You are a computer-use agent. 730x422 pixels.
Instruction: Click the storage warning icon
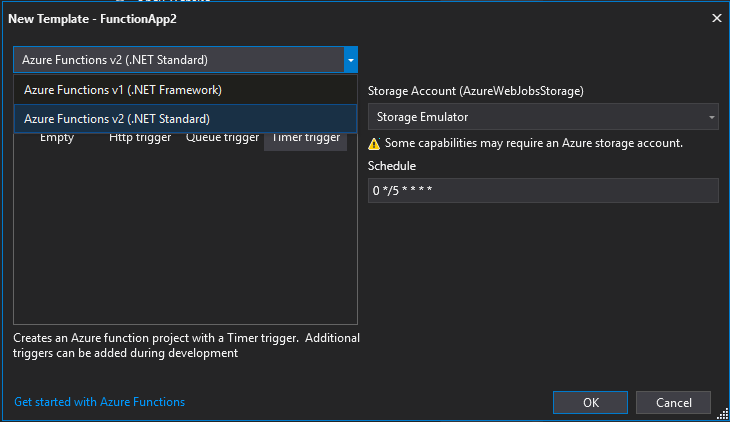(x=374, y=143)
